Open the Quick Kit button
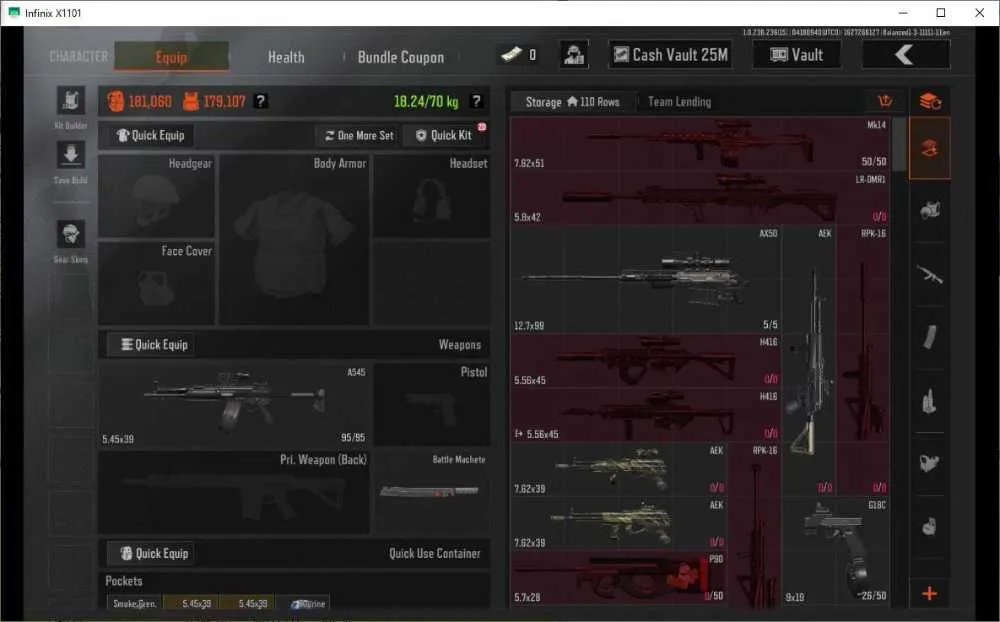 click(445, 135)
